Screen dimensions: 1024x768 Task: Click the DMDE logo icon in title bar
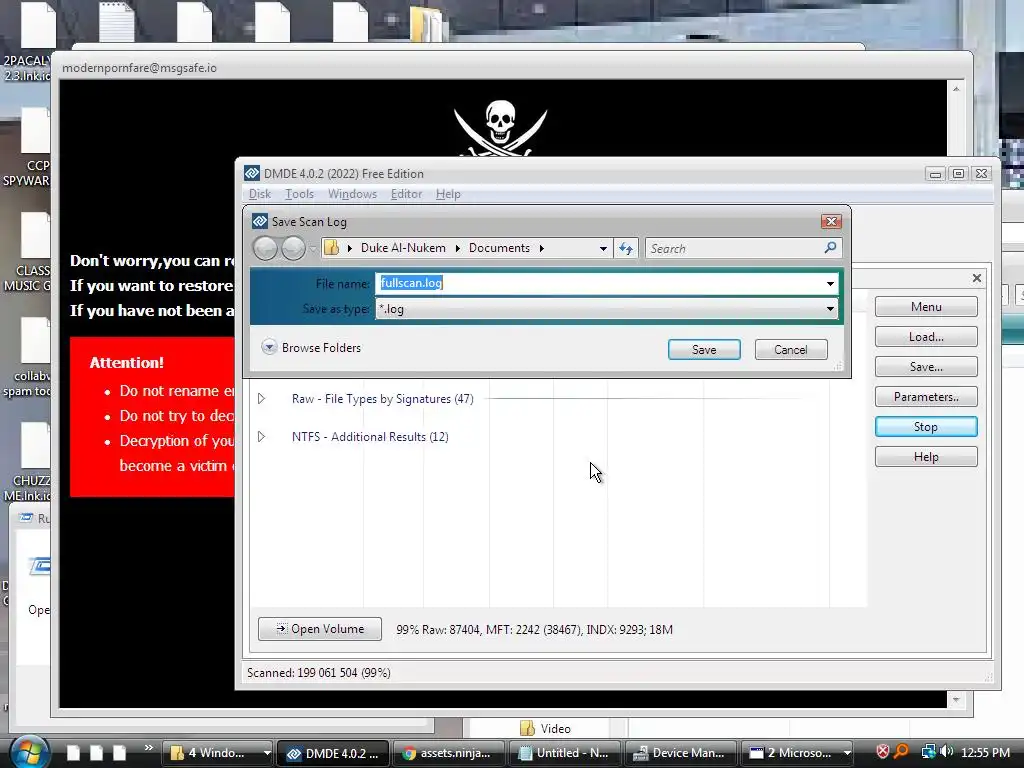coord(252,173)
